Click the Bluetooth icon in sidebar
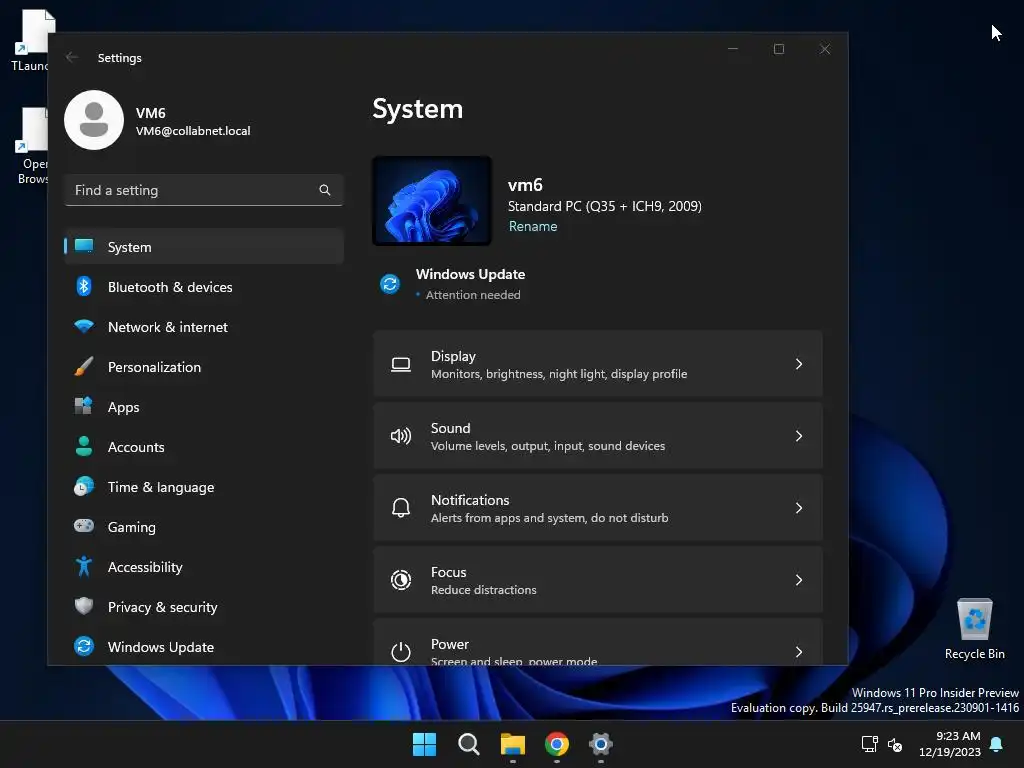 pos(84,286)
